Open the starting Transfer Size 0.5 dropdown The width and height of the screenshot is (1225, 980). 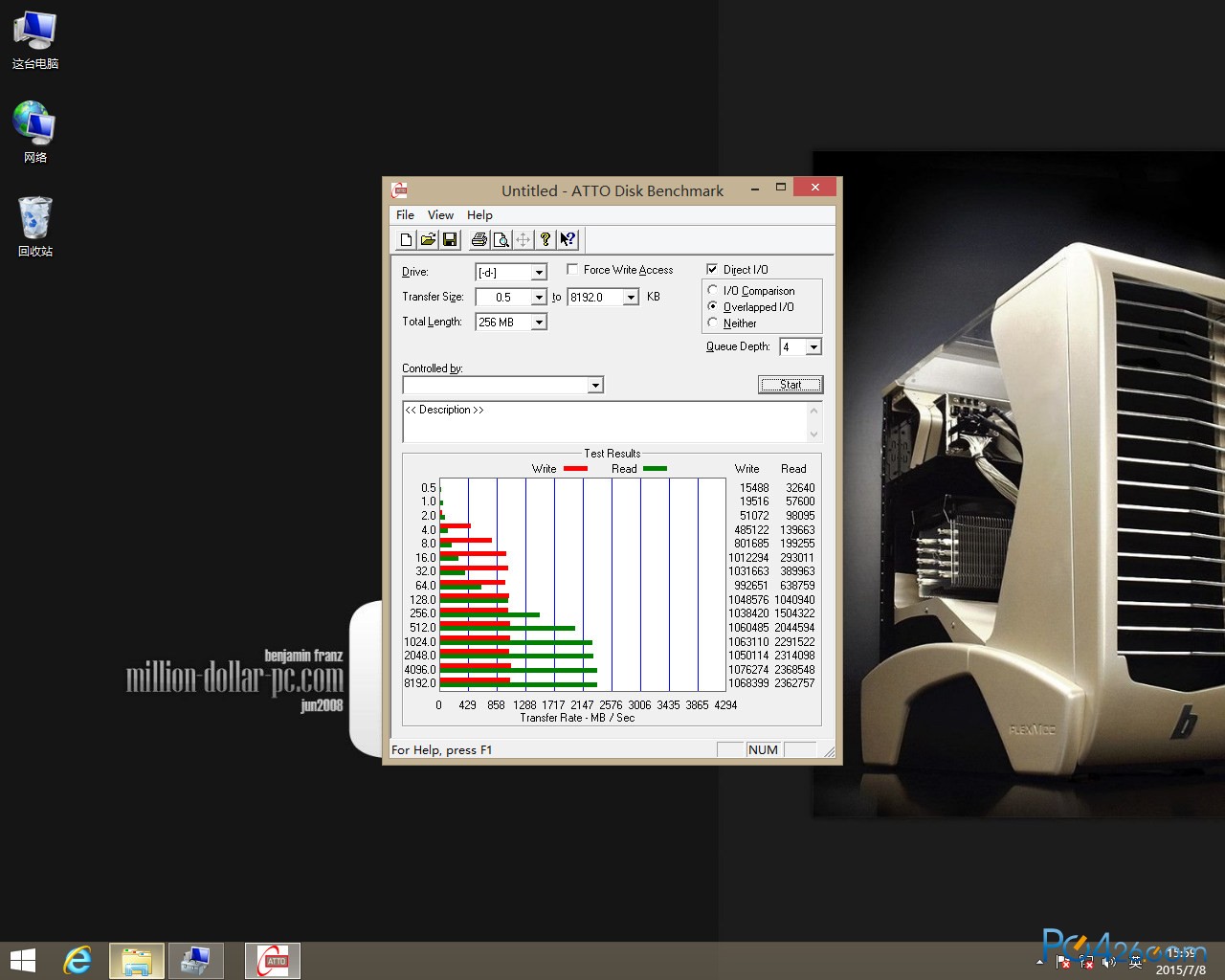(539, 298)
